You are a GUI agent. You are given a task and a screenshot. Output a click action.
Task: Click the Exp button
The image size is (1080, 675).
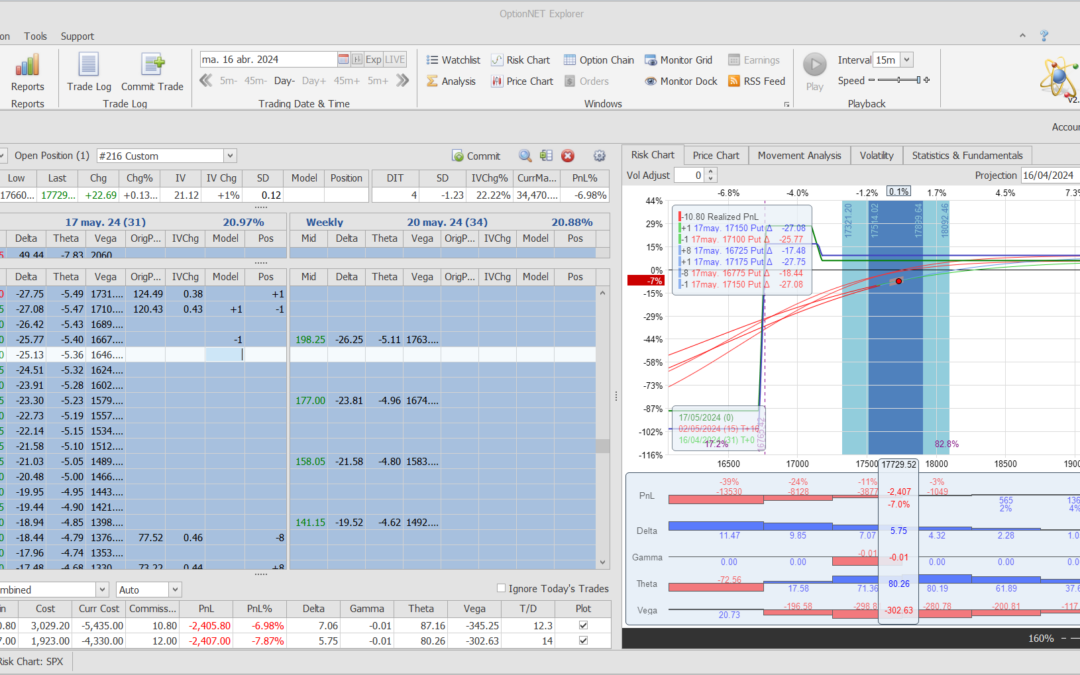[373, 59]
